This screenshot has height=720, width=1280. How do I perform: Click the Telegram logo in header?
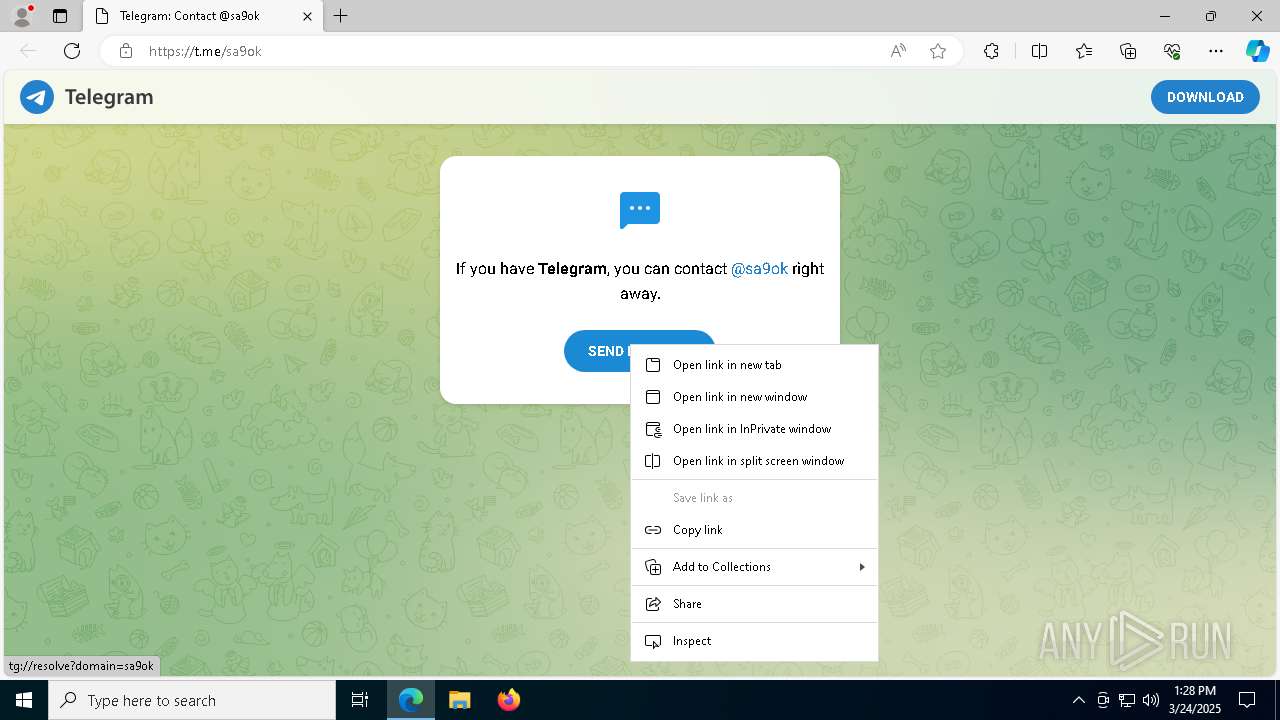pos(37,97)
